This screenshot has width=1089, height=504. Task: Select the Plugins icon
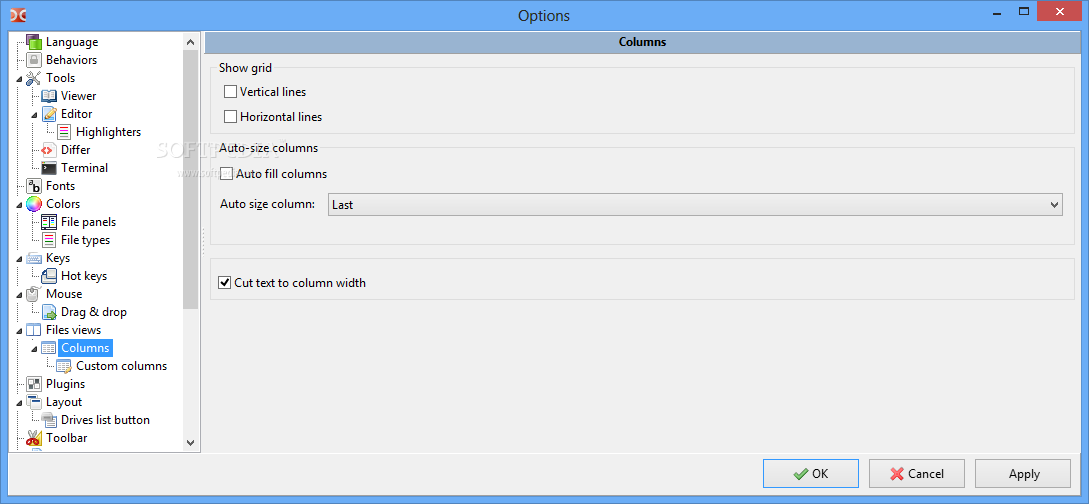[x=34, y=384]
